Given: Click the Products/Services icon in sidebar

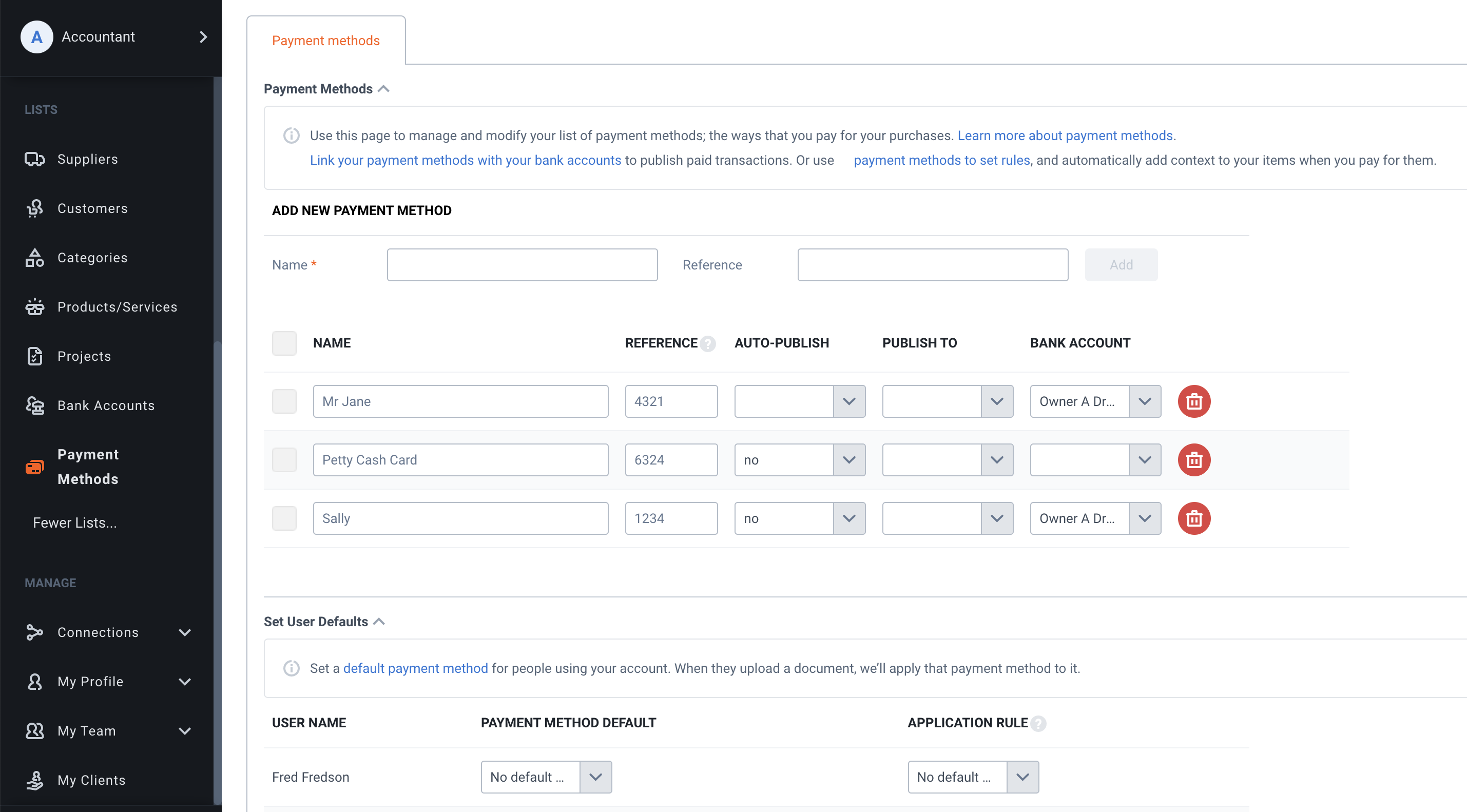Looking at the screenshot, I should pos(33,306).
